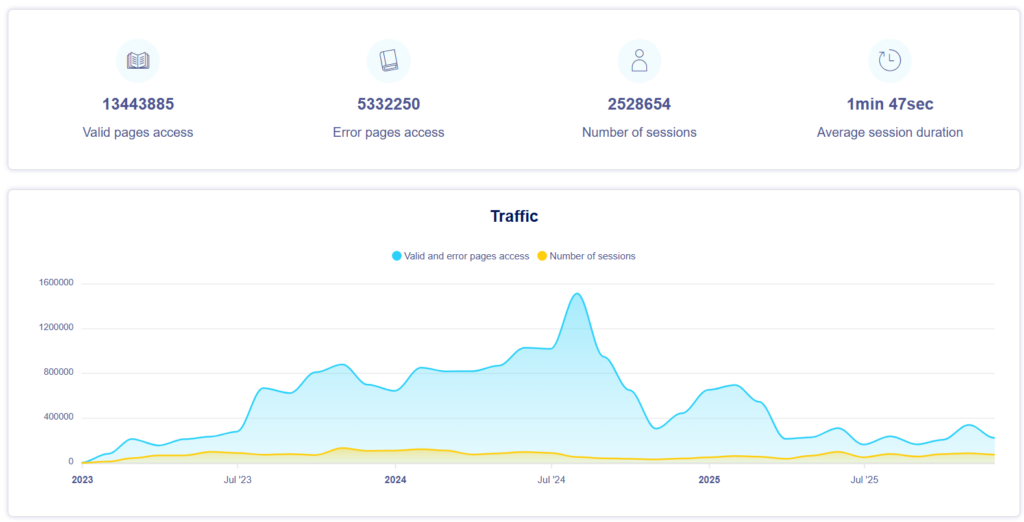Hide the 'Number of sessions' series via legend text

pos(592,256)
